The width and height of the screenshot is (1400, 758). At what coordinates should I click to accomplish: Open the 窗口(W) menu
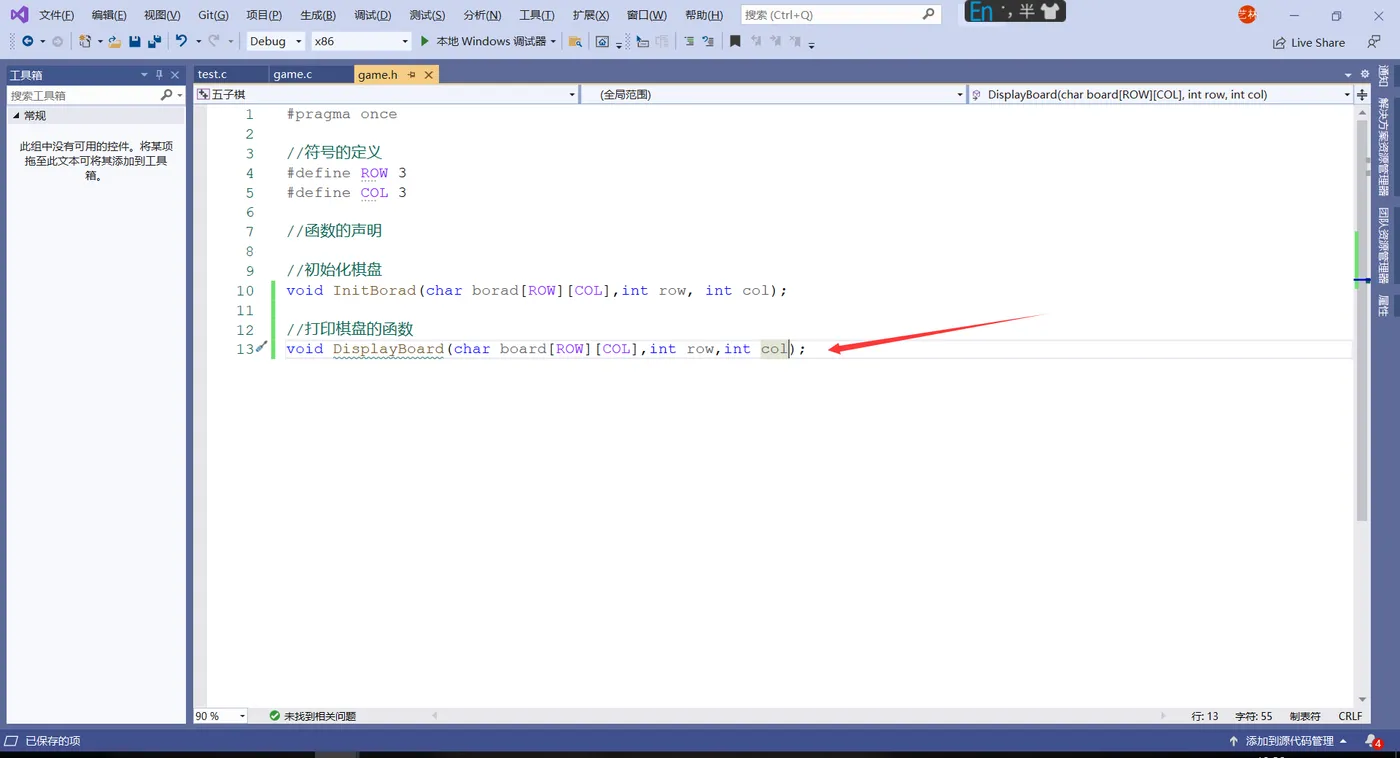tap(646, 15)
